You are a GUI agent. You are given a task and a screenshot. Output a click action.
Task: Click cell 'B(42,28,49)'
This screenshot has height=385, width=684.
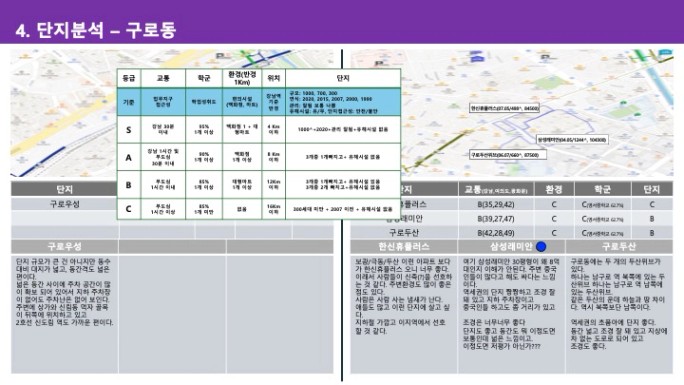pos(496,233)
